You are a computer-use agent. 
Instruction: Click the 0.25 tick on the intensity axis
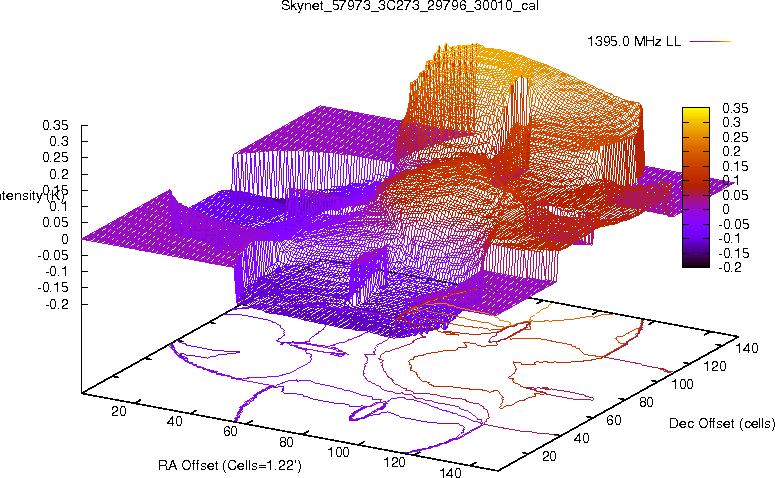tap(55, 158)
